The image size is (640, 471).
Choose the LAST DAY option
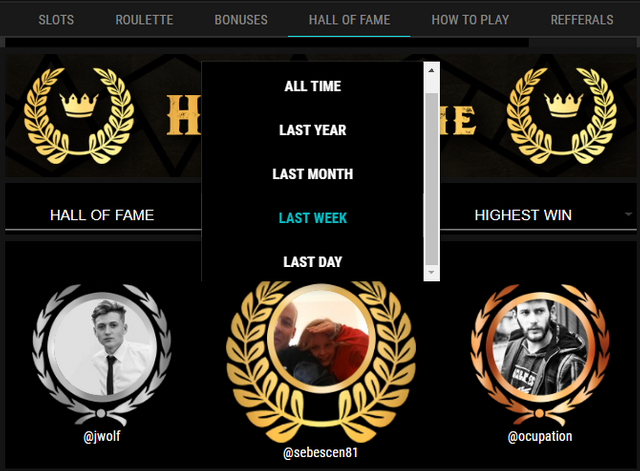tap(313, 262)
